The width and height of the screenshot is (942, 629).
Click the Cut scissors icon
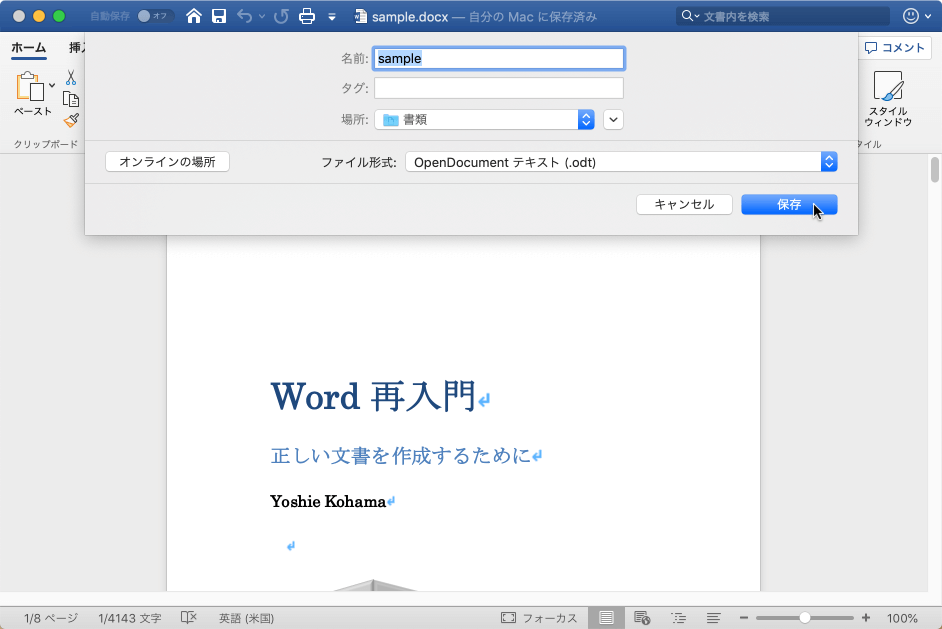coord(71,77)
